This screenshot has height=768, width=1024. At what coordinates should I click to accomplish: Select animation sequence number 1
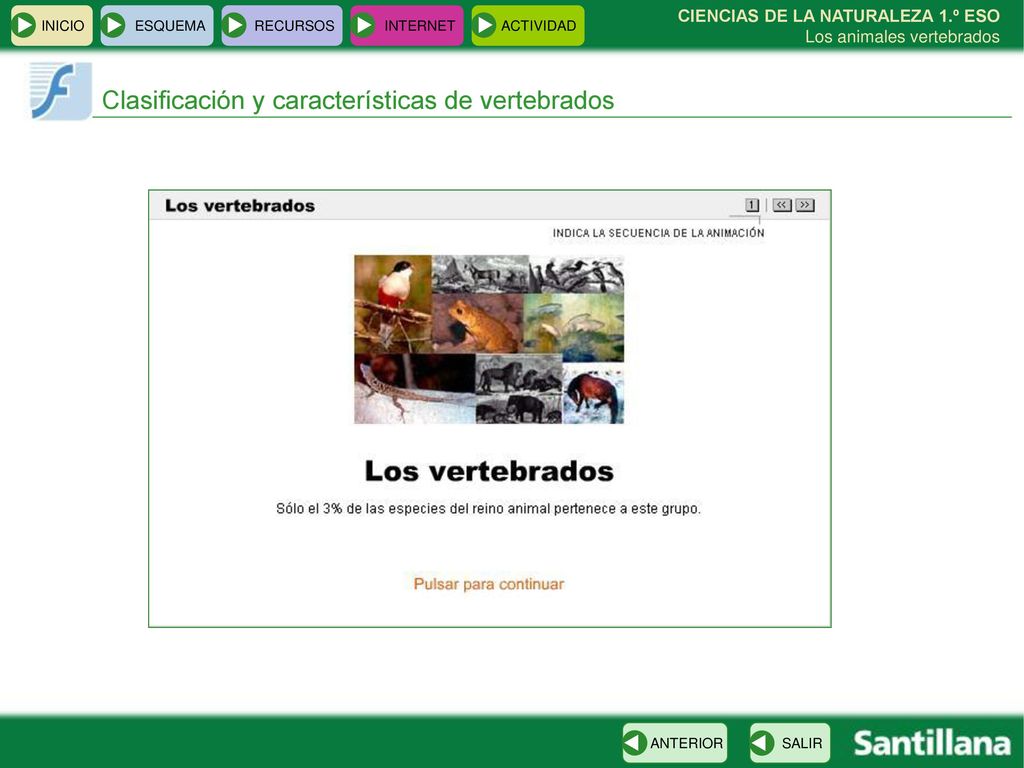point(752,205)
